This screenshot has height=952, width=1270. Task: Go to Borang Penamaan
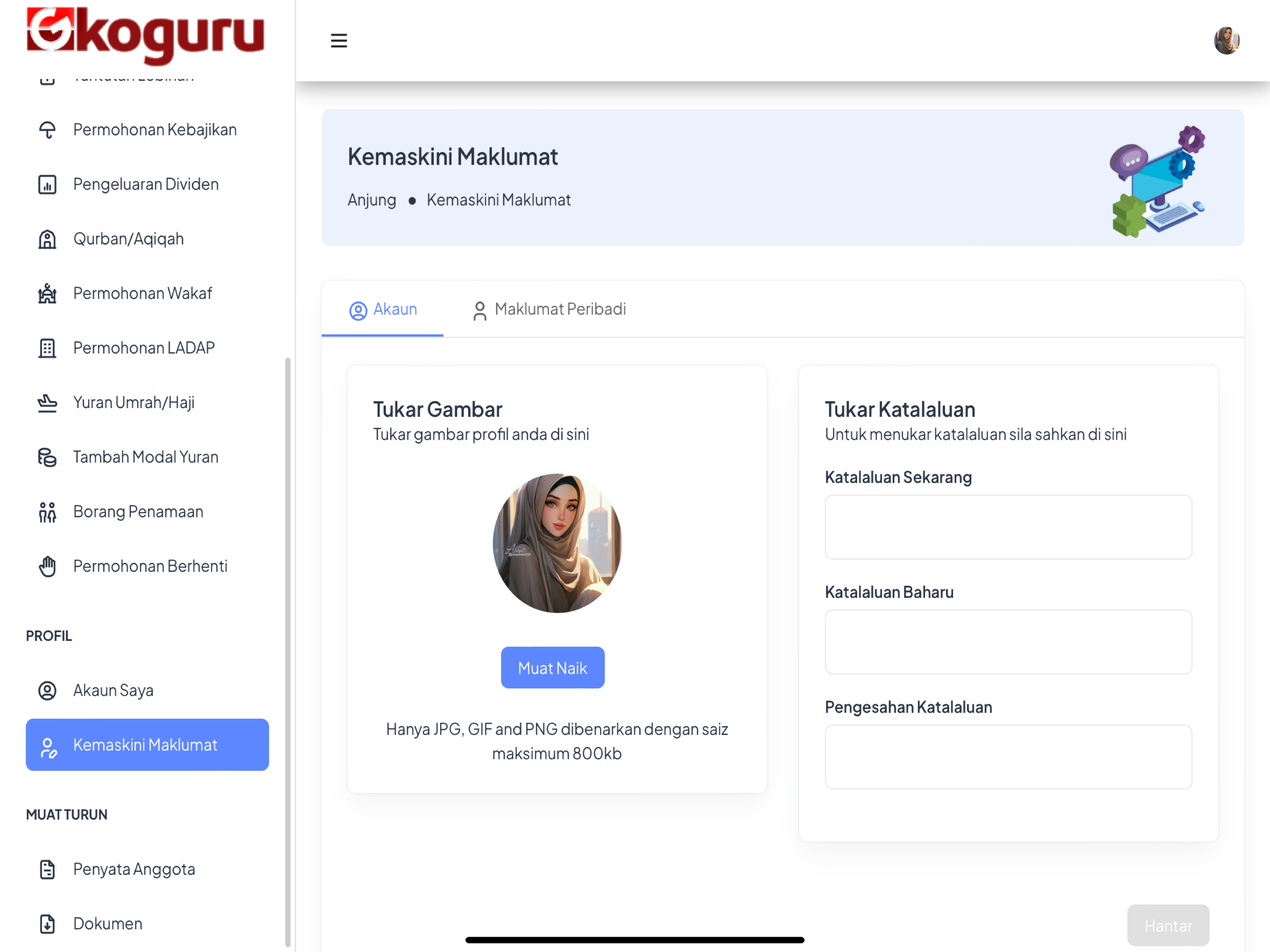(x=147, y=512)
